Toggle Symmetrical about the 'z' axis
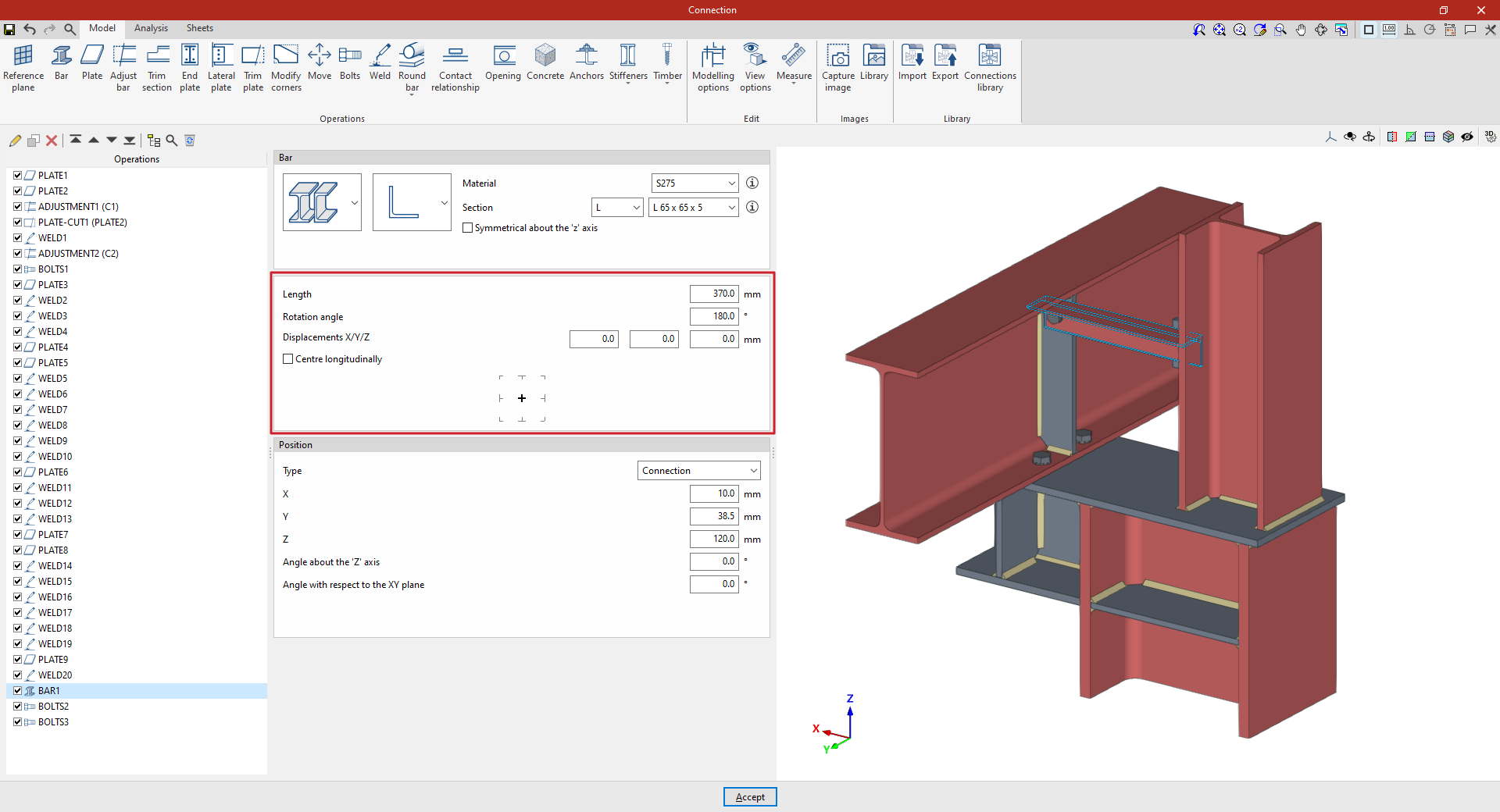 (468, 228)
